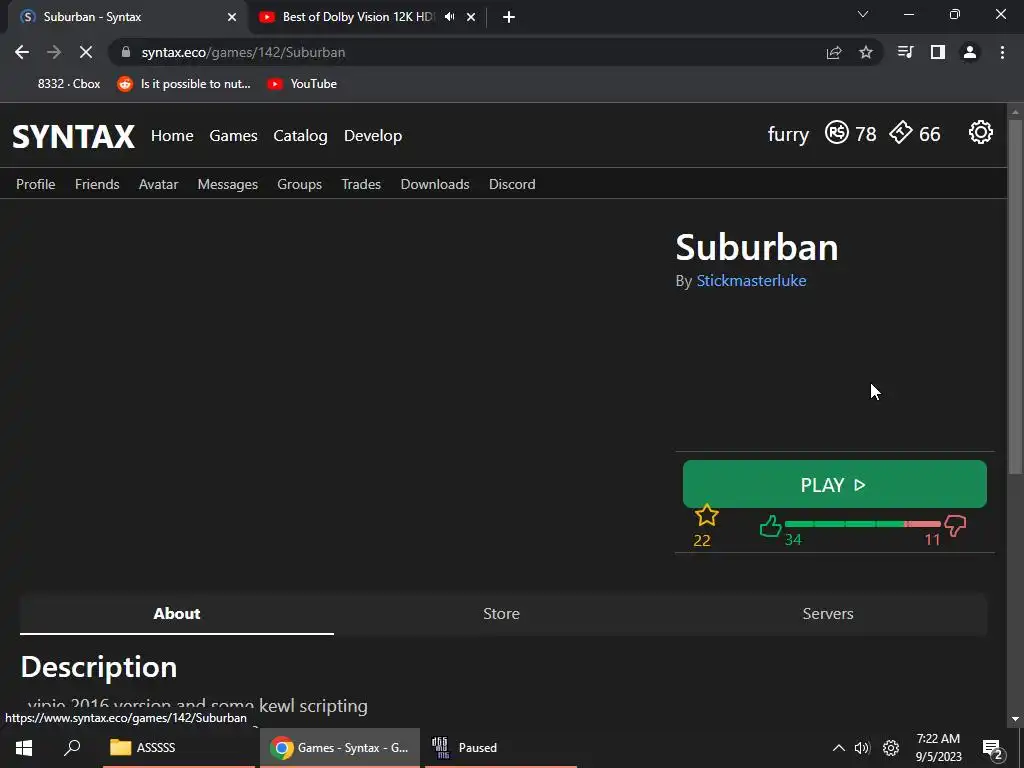The image size is (1024, 768).
Task: Mute tab via speaker icon
Action: (449, 17)
